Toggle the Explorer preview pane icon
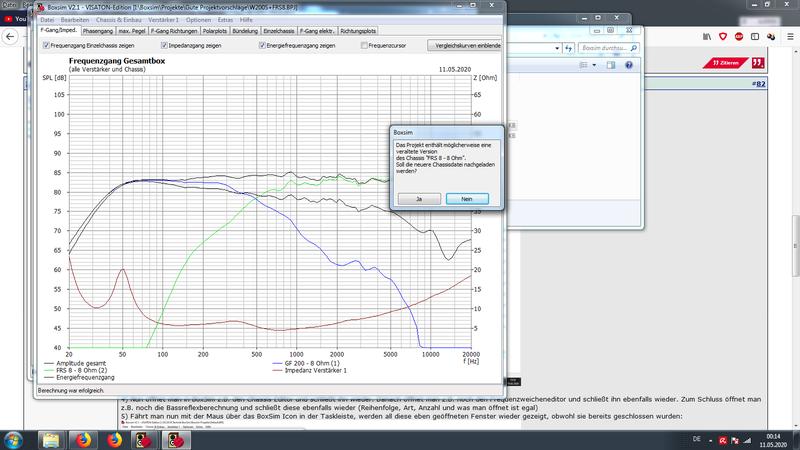 [x=612, y=65]
